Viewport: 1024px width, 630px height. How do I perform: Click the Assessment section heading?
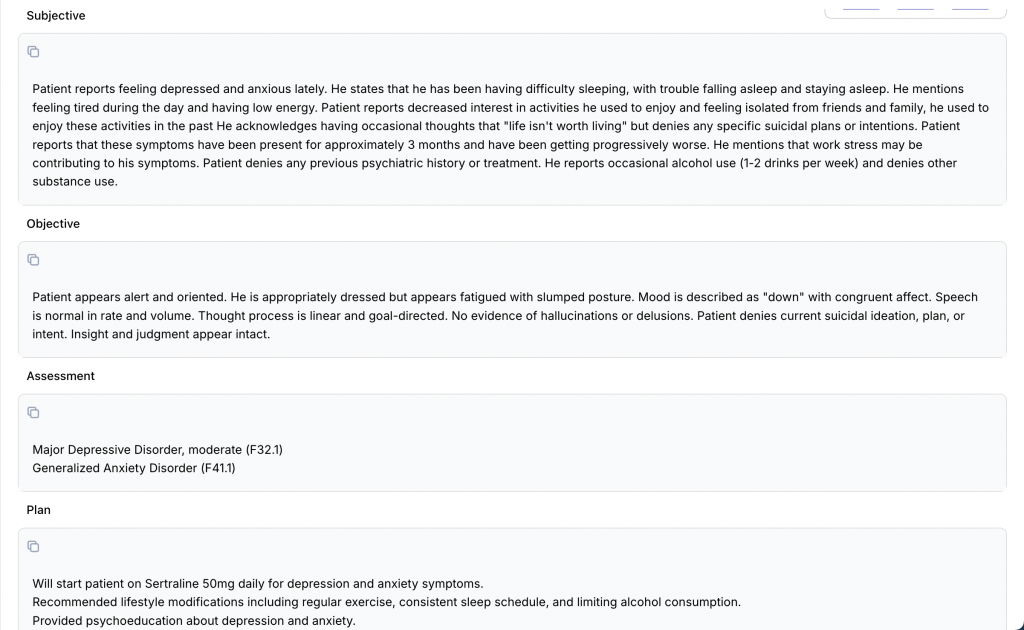(61, 376)
